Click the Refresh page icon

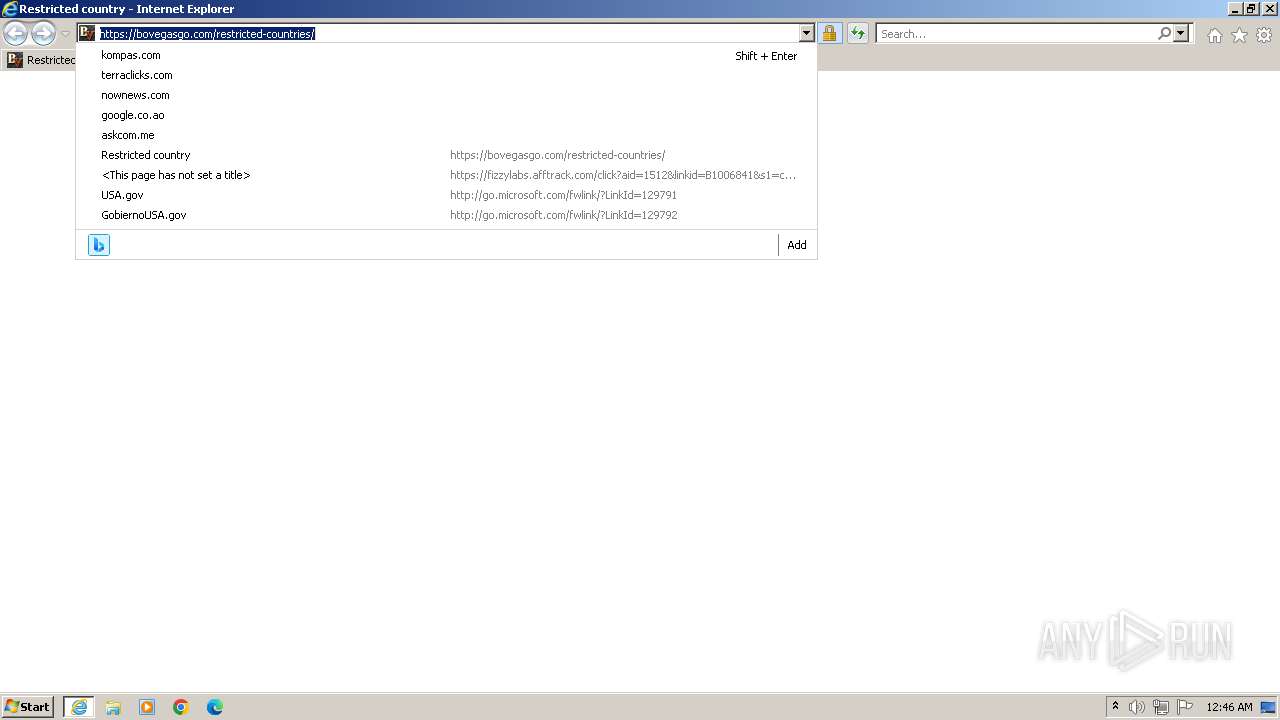(858, 34)
